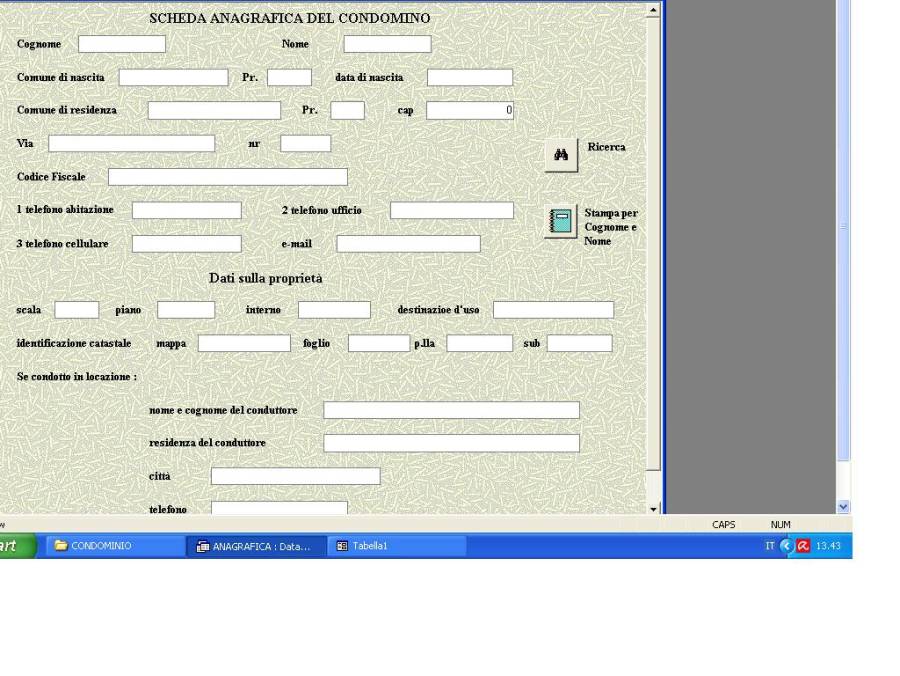Click the form scrollbar down arrow
This screenshot has height=676, width=900.
(653, 509)
